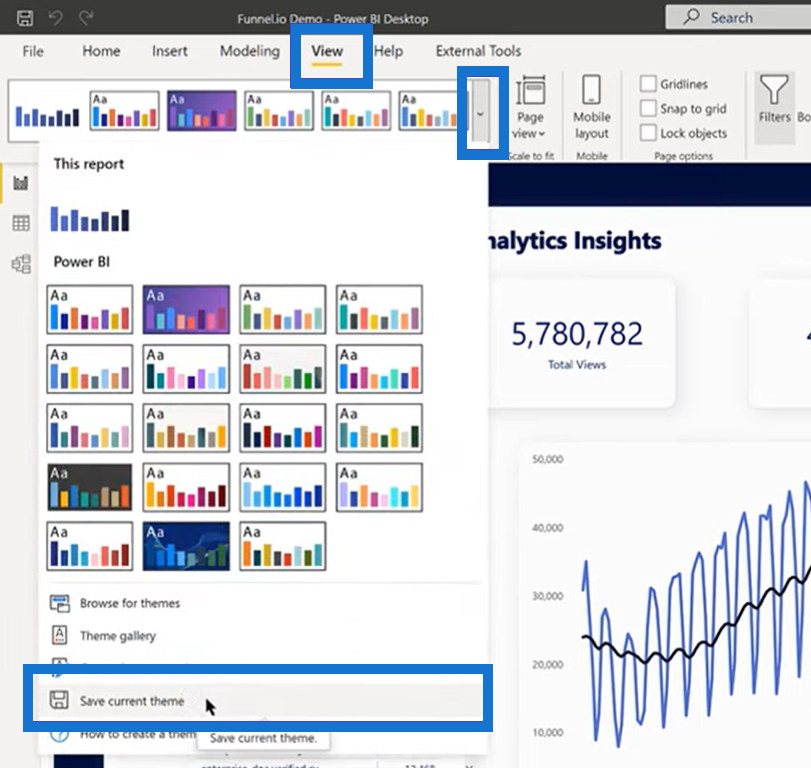Open Report view from left sidebar

point(21,183)
